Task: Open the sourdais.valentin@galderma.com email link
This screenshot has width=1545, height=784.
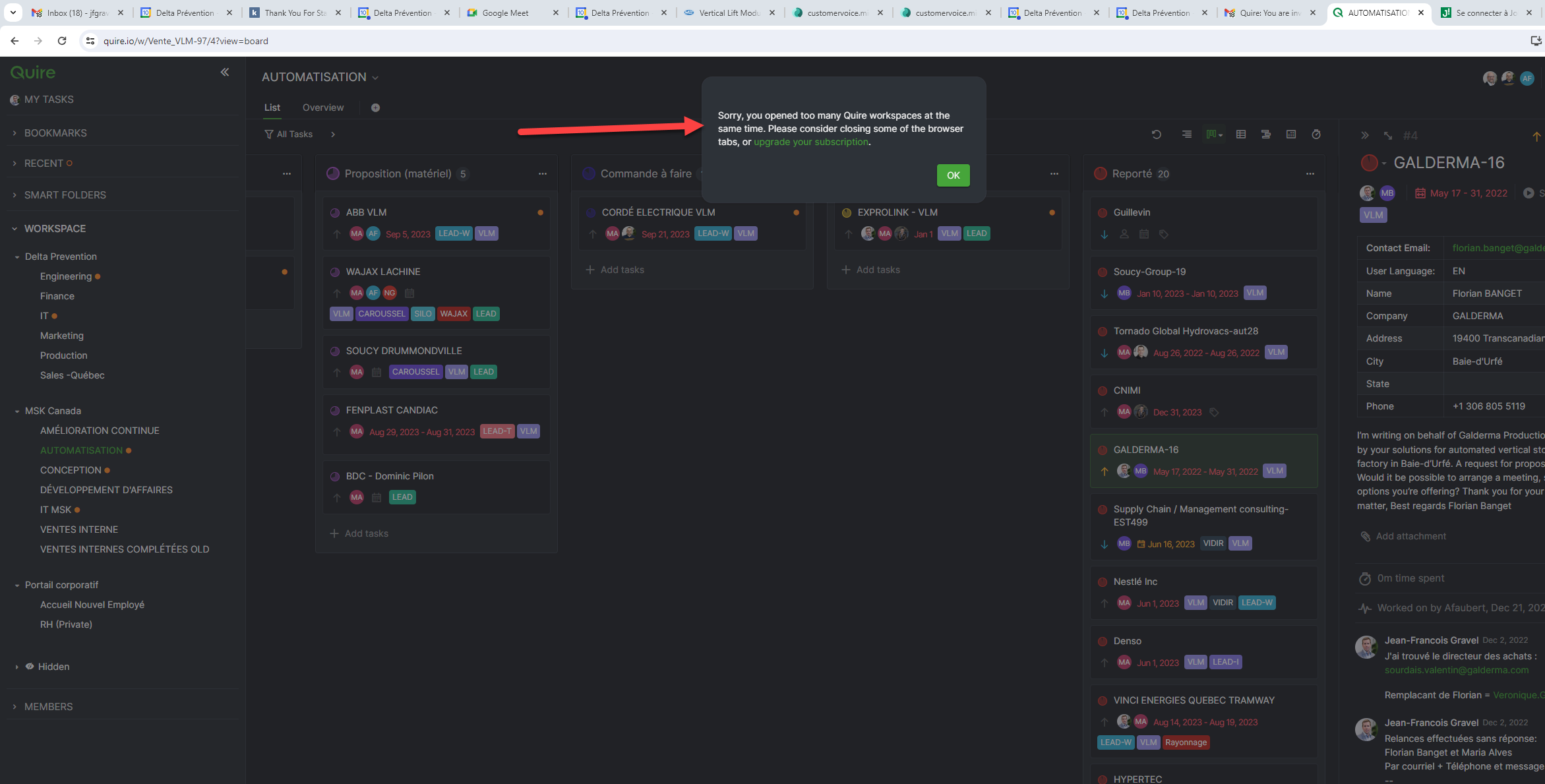Action: click(x=1457, y=670)
